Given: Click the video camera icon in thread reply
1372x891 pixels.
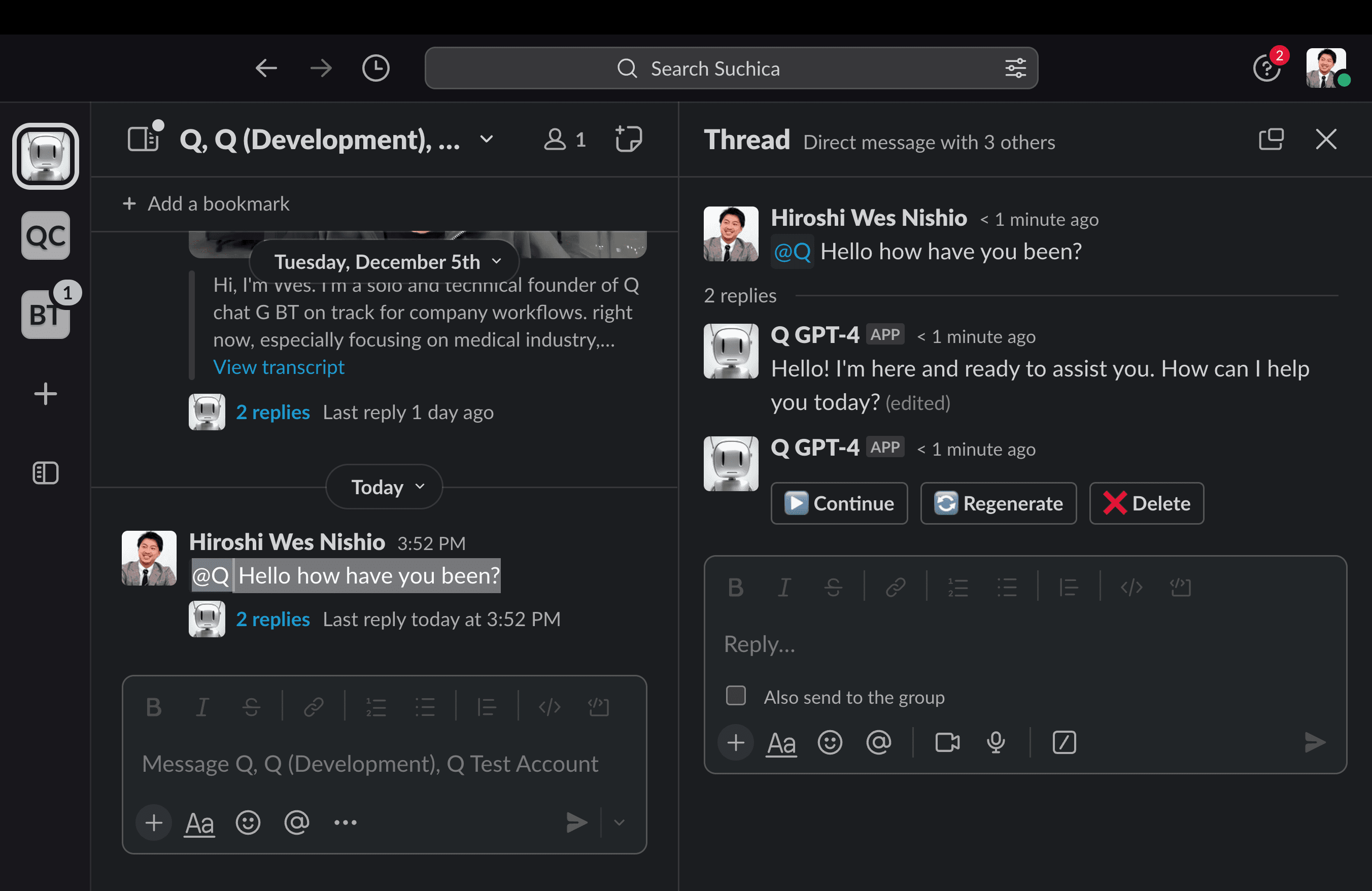Looking at the screenshot, I should point(947,742).
